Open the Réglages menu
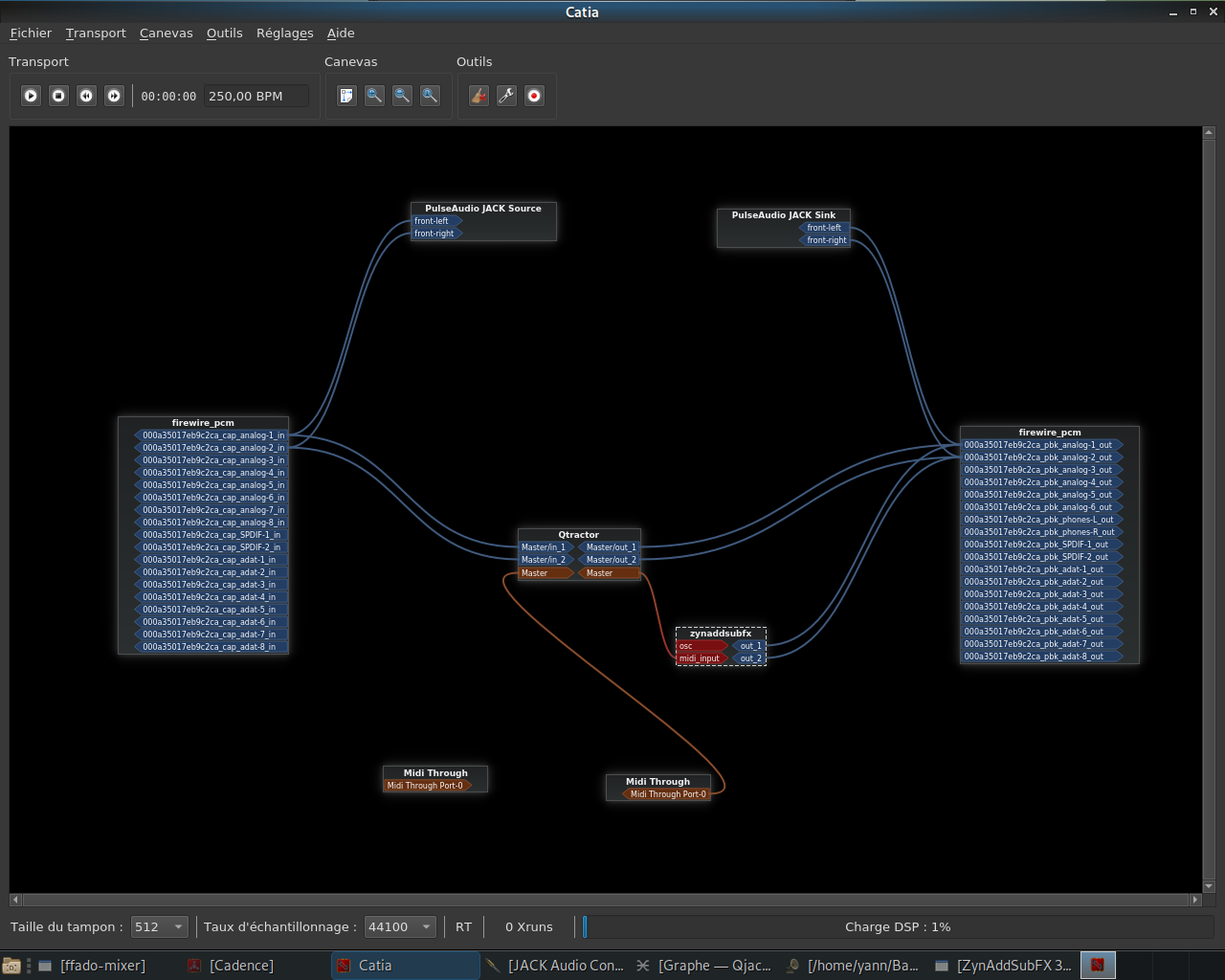The image size is (1225, 980). (x=284, y=33)
